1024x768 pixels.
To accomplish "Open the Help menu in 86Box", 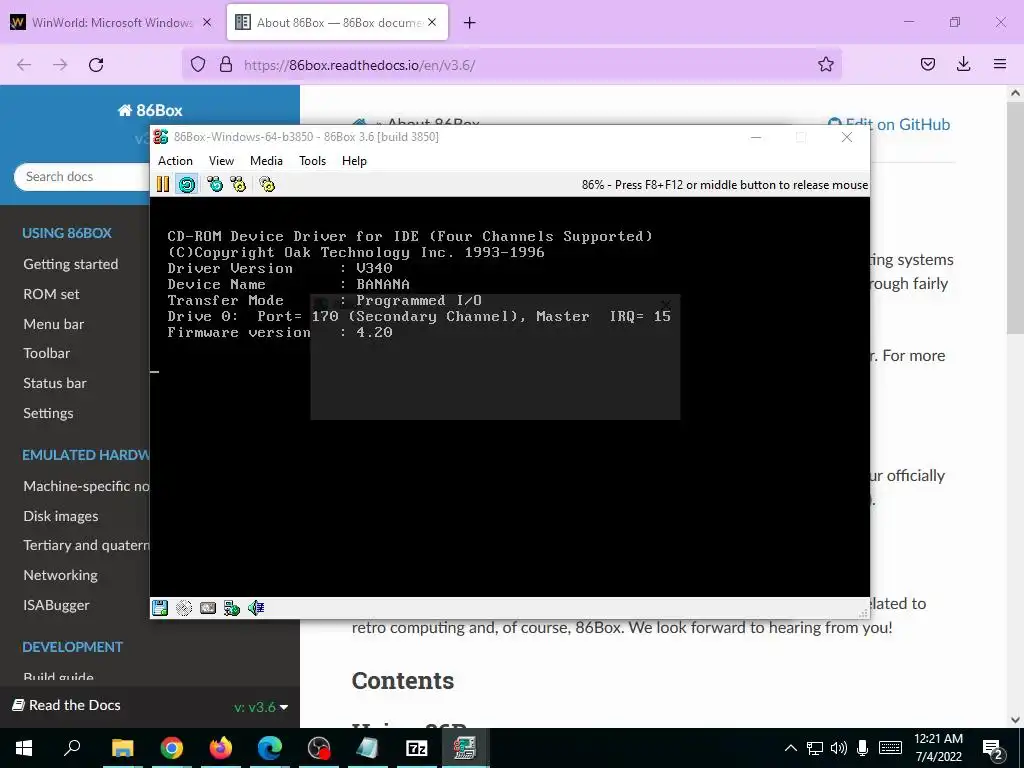I will (x=354, y=161).
